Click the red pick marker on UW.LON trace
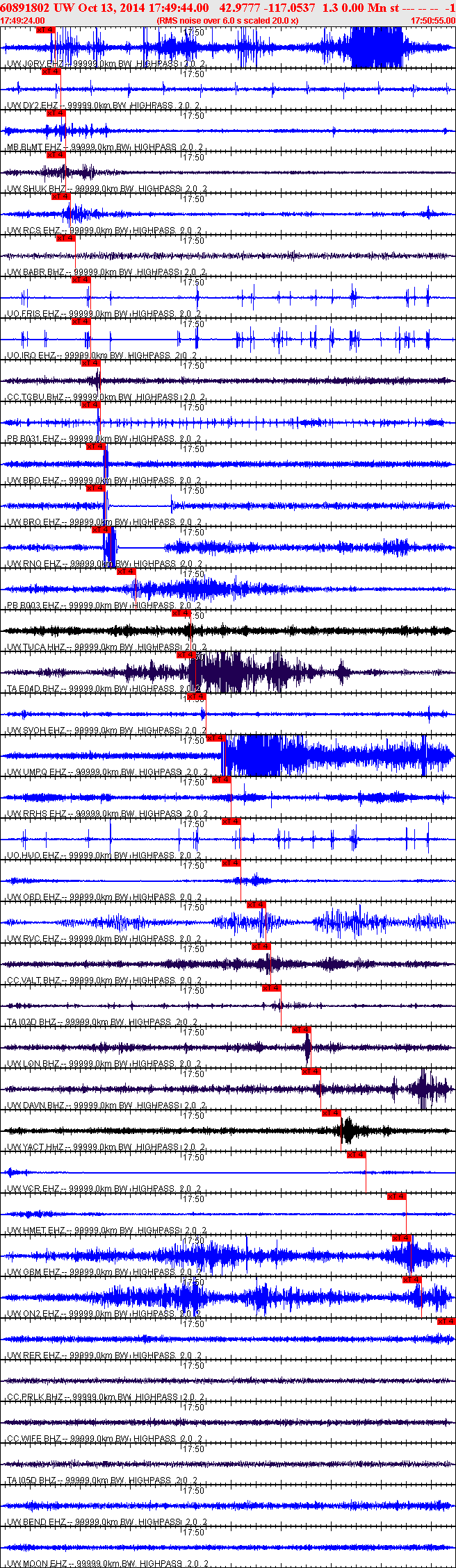456x1568 pixels. [x=301, y=1030]
